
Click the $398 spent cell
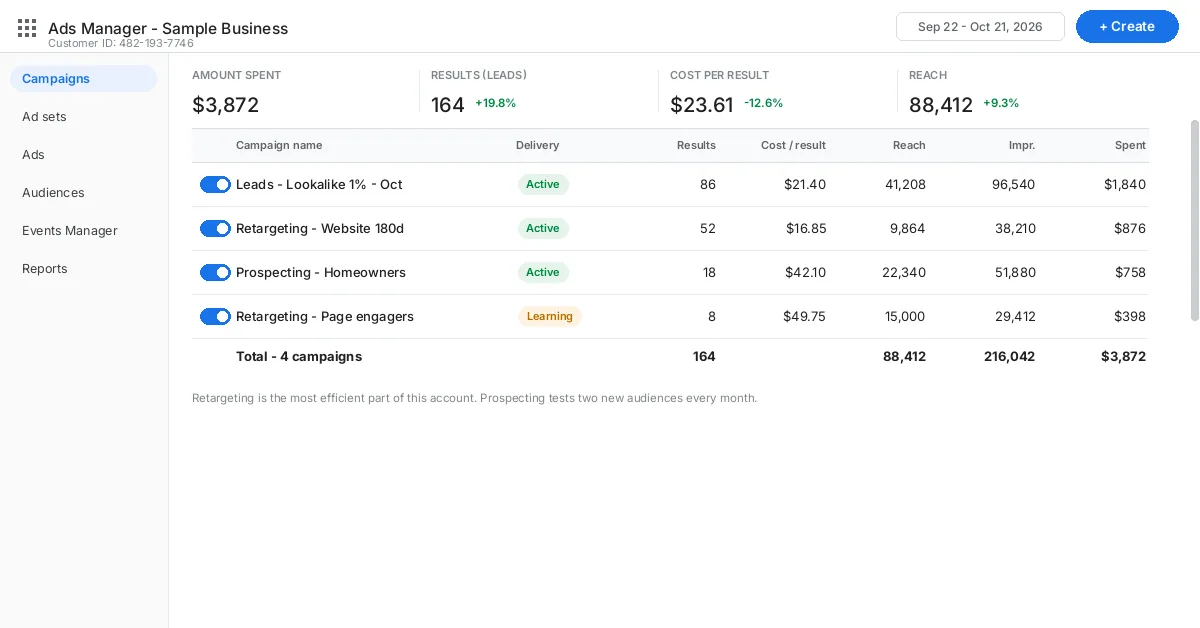pos(1130,317)
